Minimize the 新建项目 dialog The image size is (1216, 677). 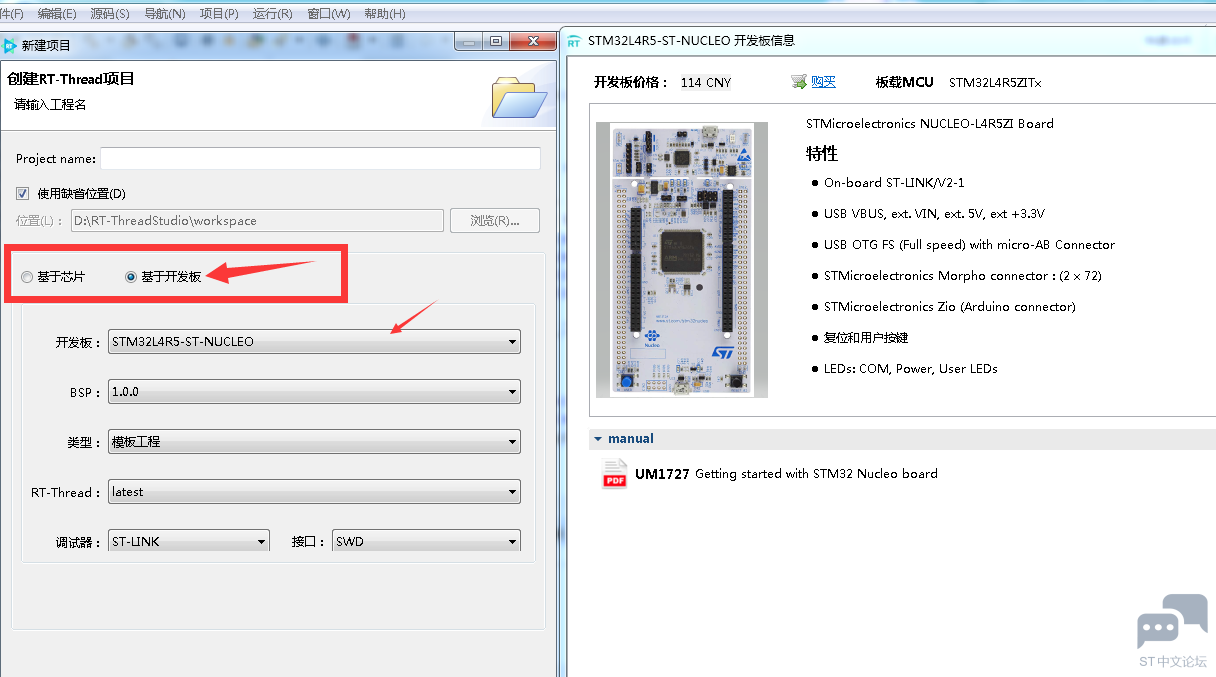click(x=469, y=41)
